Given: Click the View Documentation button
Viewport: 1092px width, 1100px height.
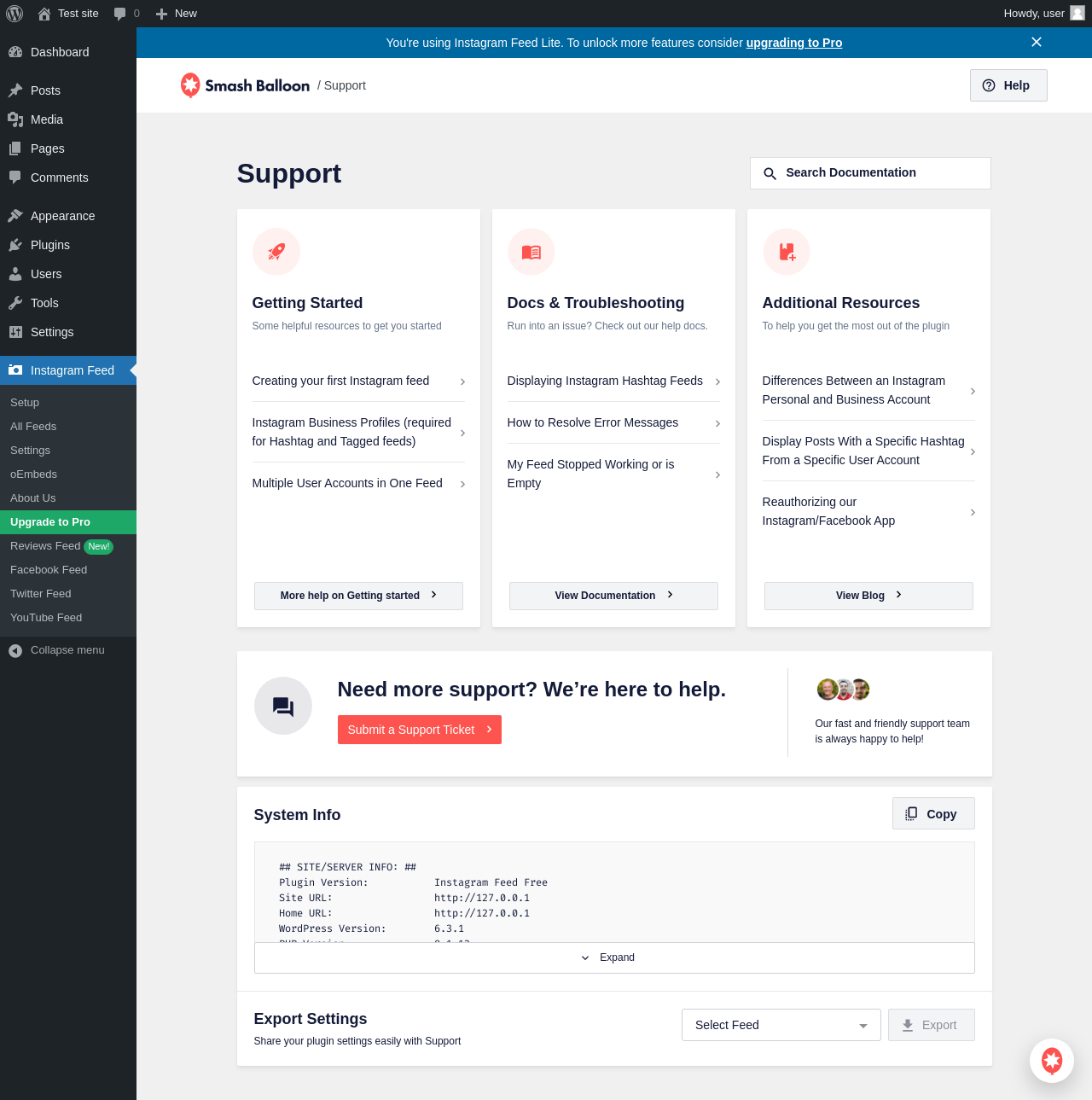Looking at the screenshot, I should coord(613,596).
